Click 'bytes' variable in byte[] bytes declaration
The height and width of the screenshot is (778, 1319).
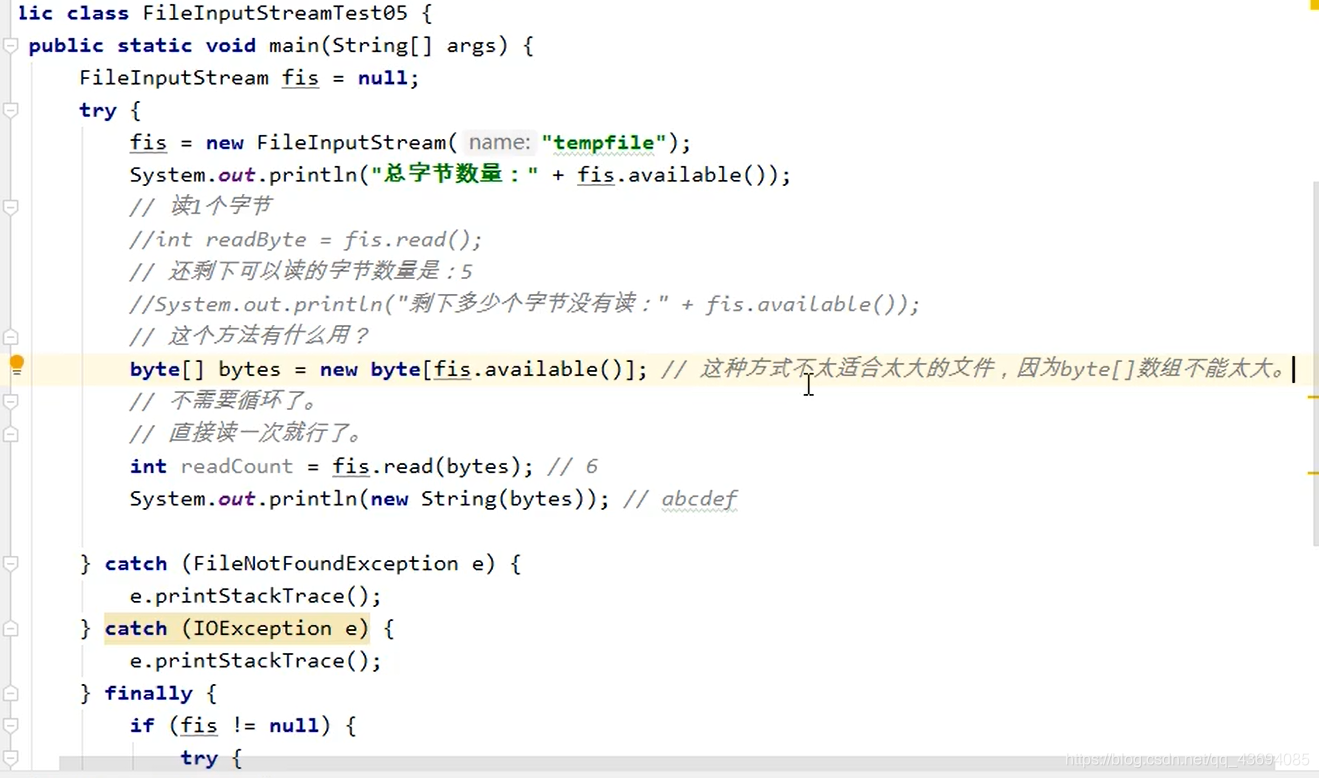tap(250, 369)
